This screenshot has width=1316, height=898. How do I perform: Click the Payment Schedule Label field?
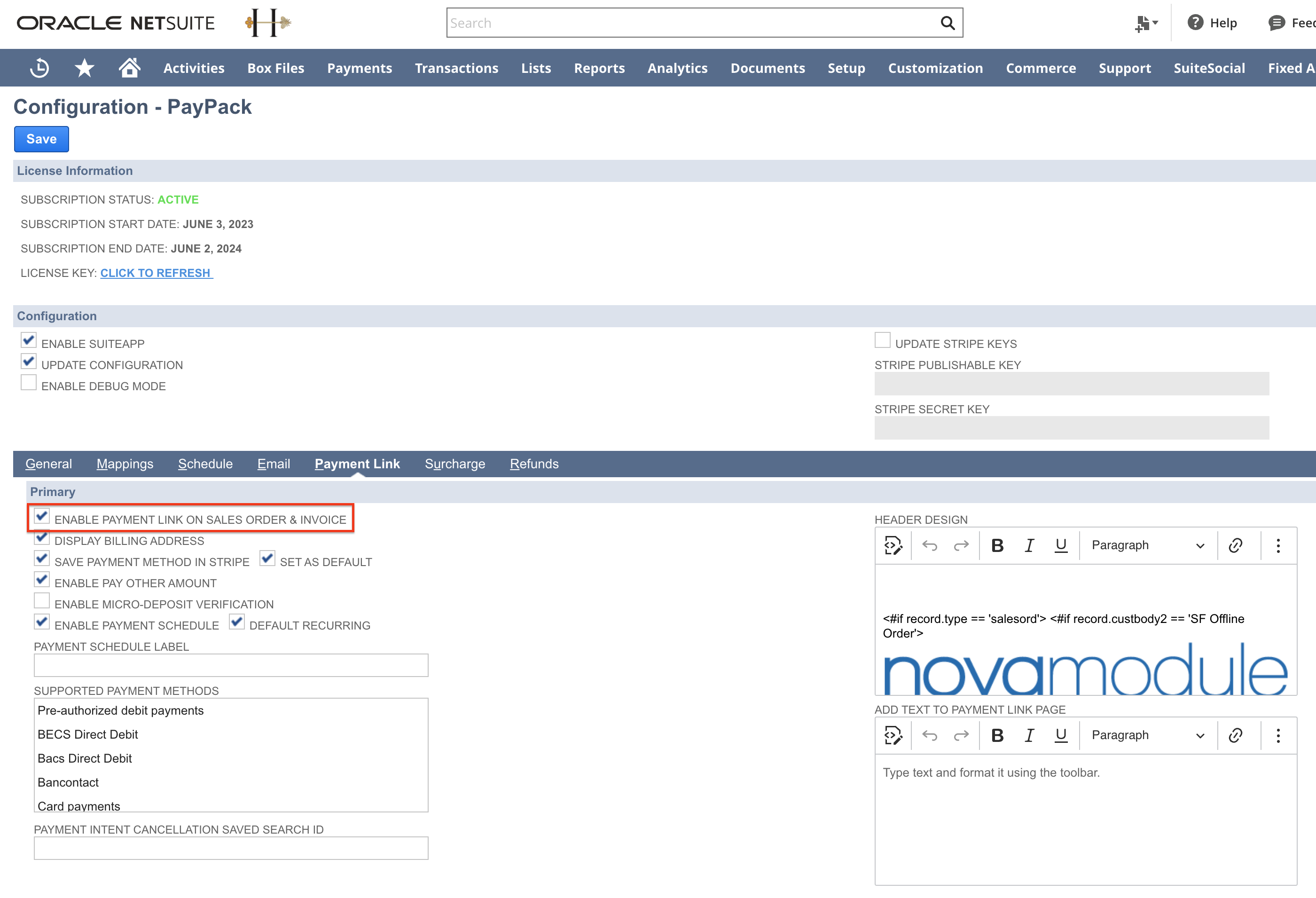coord(231,666)
